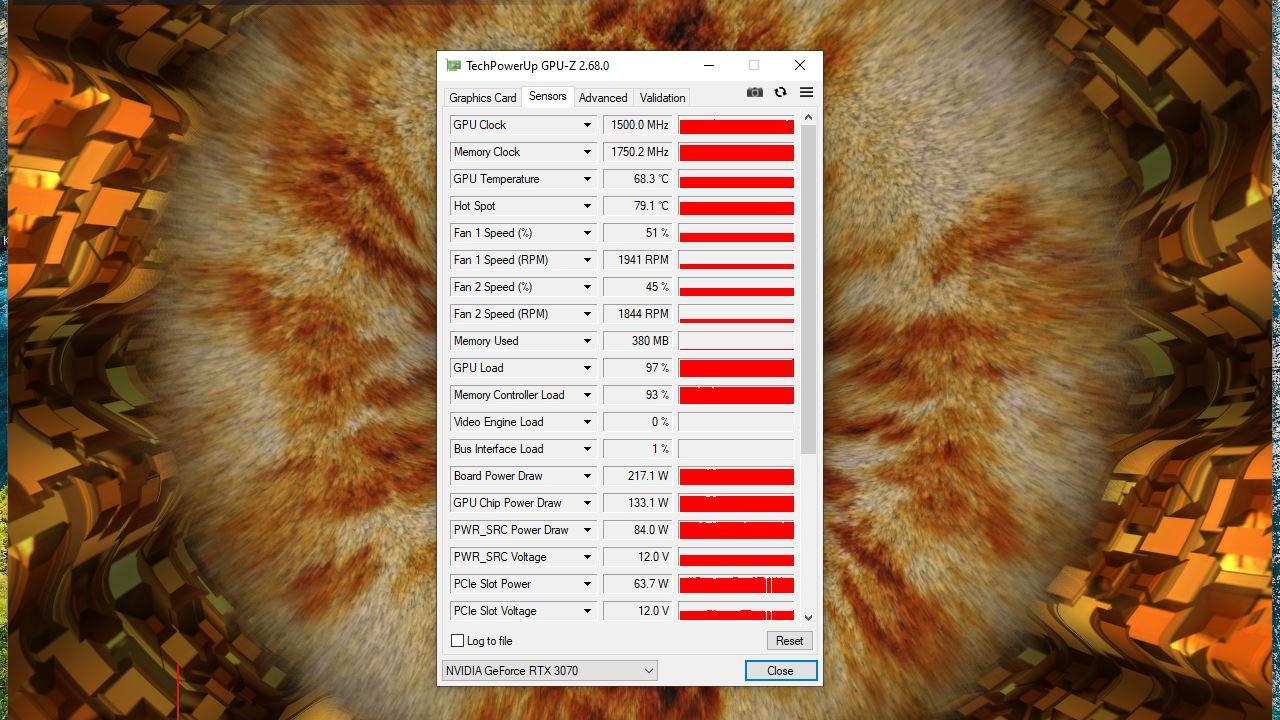Click the Memory Used value field
Screen dimensions: 1280x720
638,341
